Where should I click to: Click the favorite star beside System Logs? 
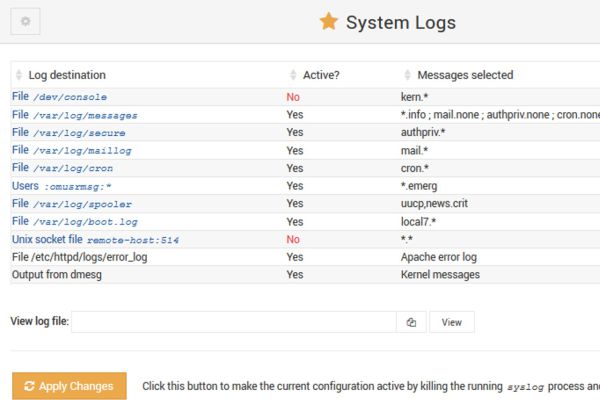[x=329, y=21]
